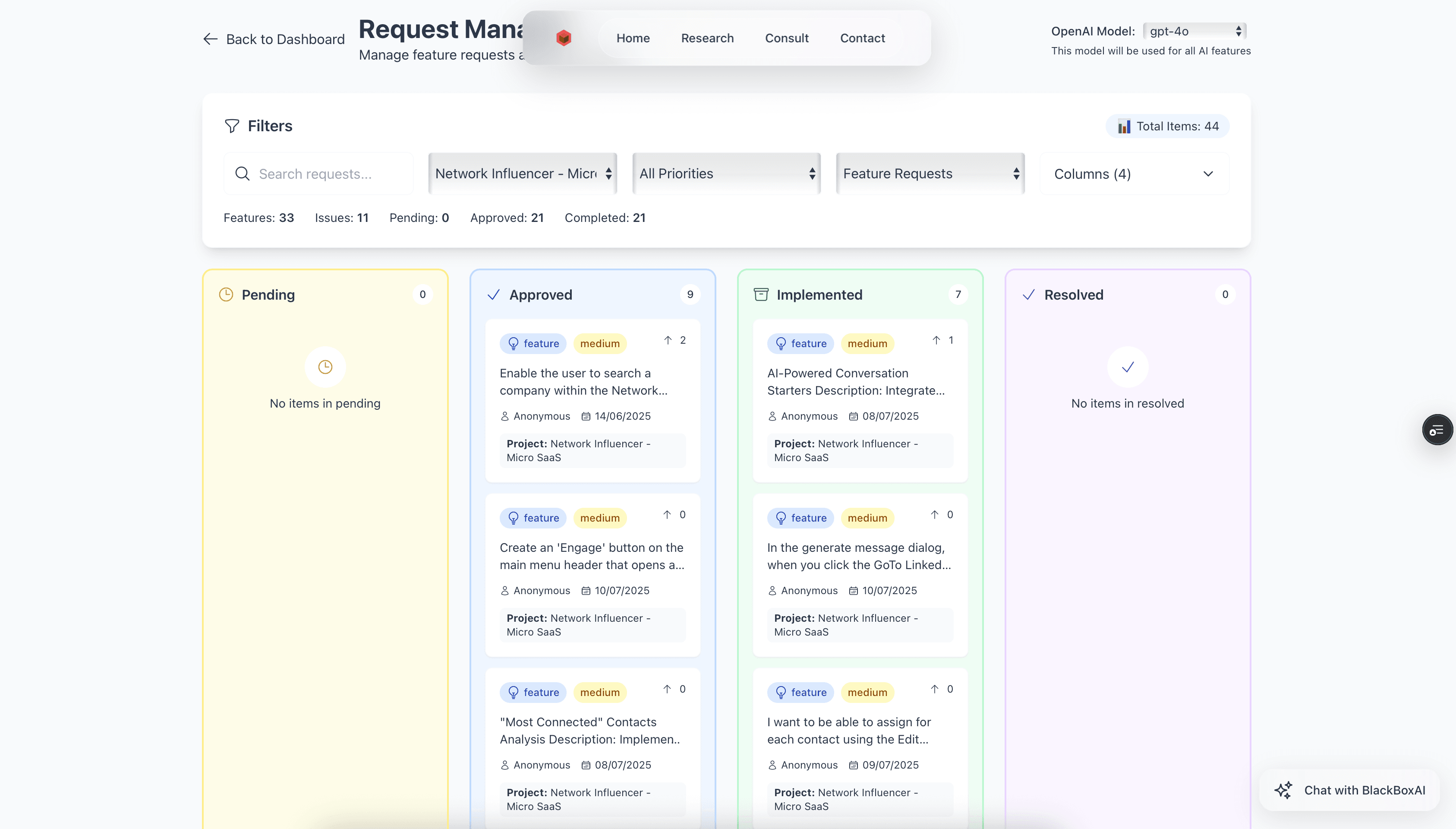Open the Feature Requests type filter

point(930,174)
